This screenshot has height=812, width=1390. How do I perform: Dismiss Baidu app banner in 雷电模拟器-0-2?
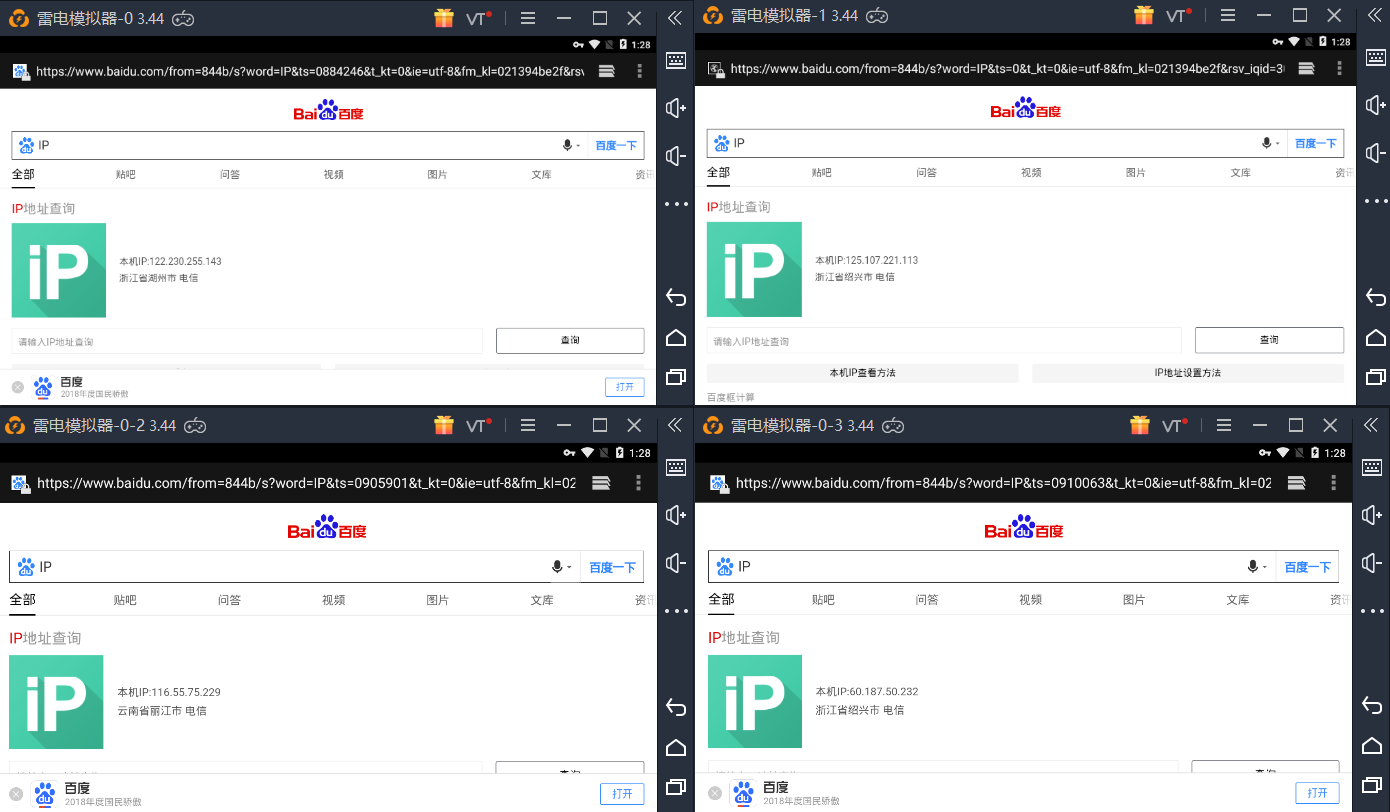[x=16, y=793]
